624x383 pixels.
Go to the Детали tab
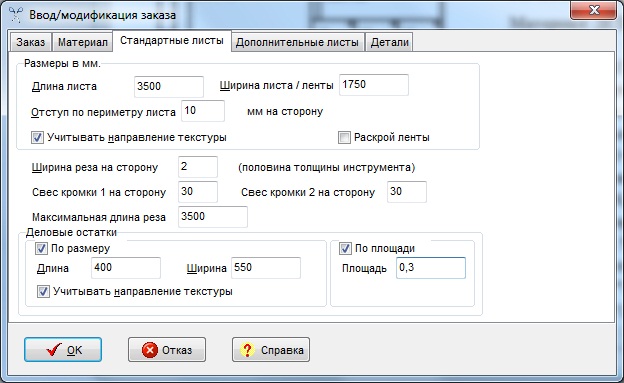tap(390, 42)
